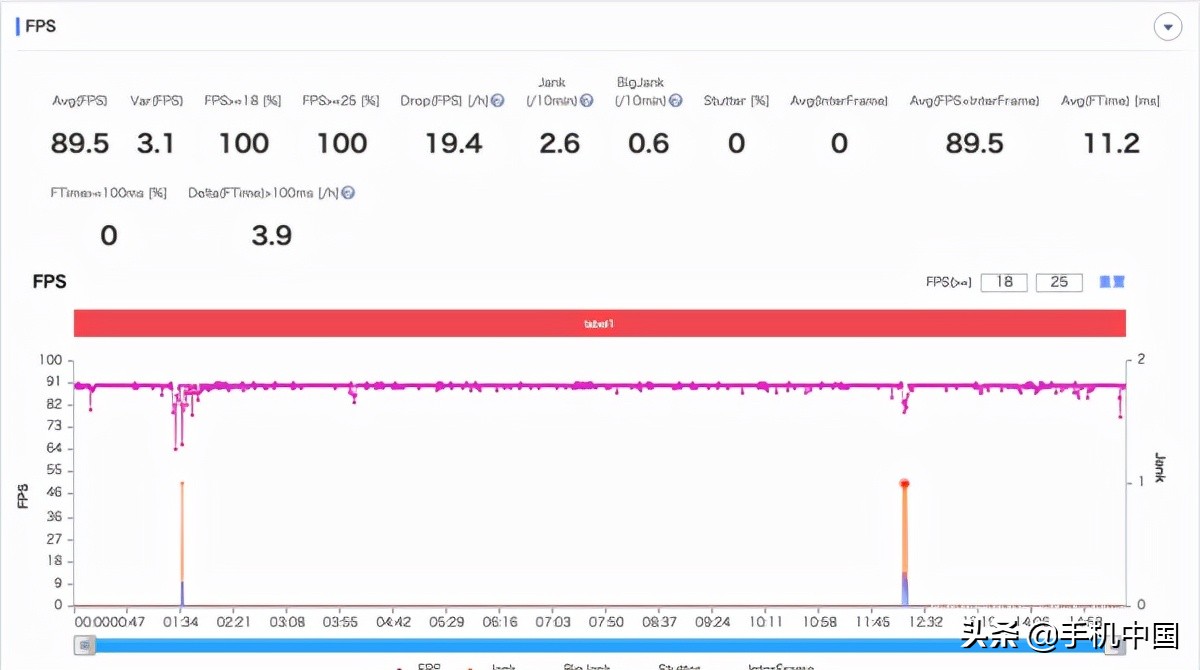This screenshot has height=670, width=1200.
Task: Click the FPS>=25 [%] value 100
Action: [342, 143]
